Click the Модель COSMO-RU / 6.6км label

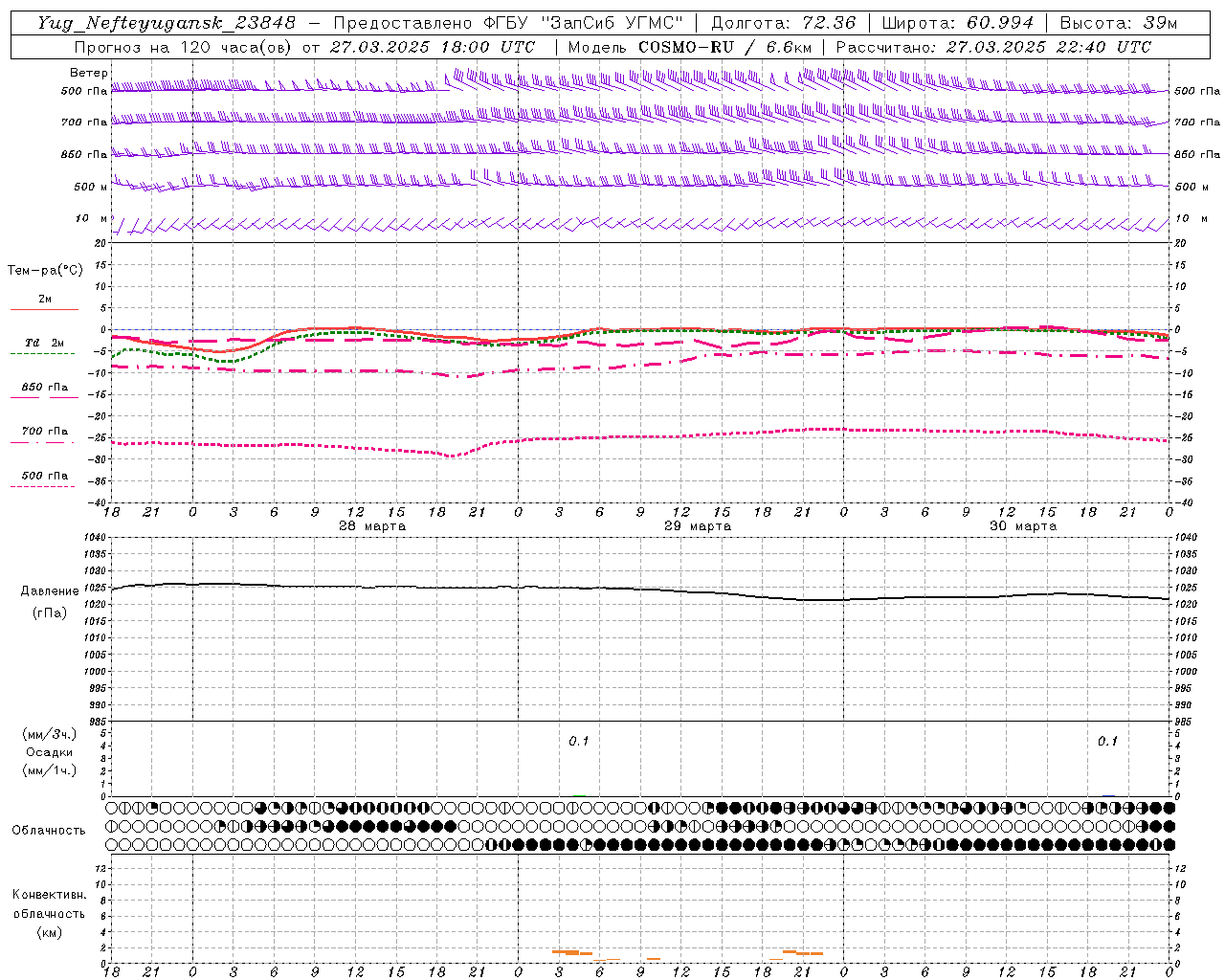point(690,47)
